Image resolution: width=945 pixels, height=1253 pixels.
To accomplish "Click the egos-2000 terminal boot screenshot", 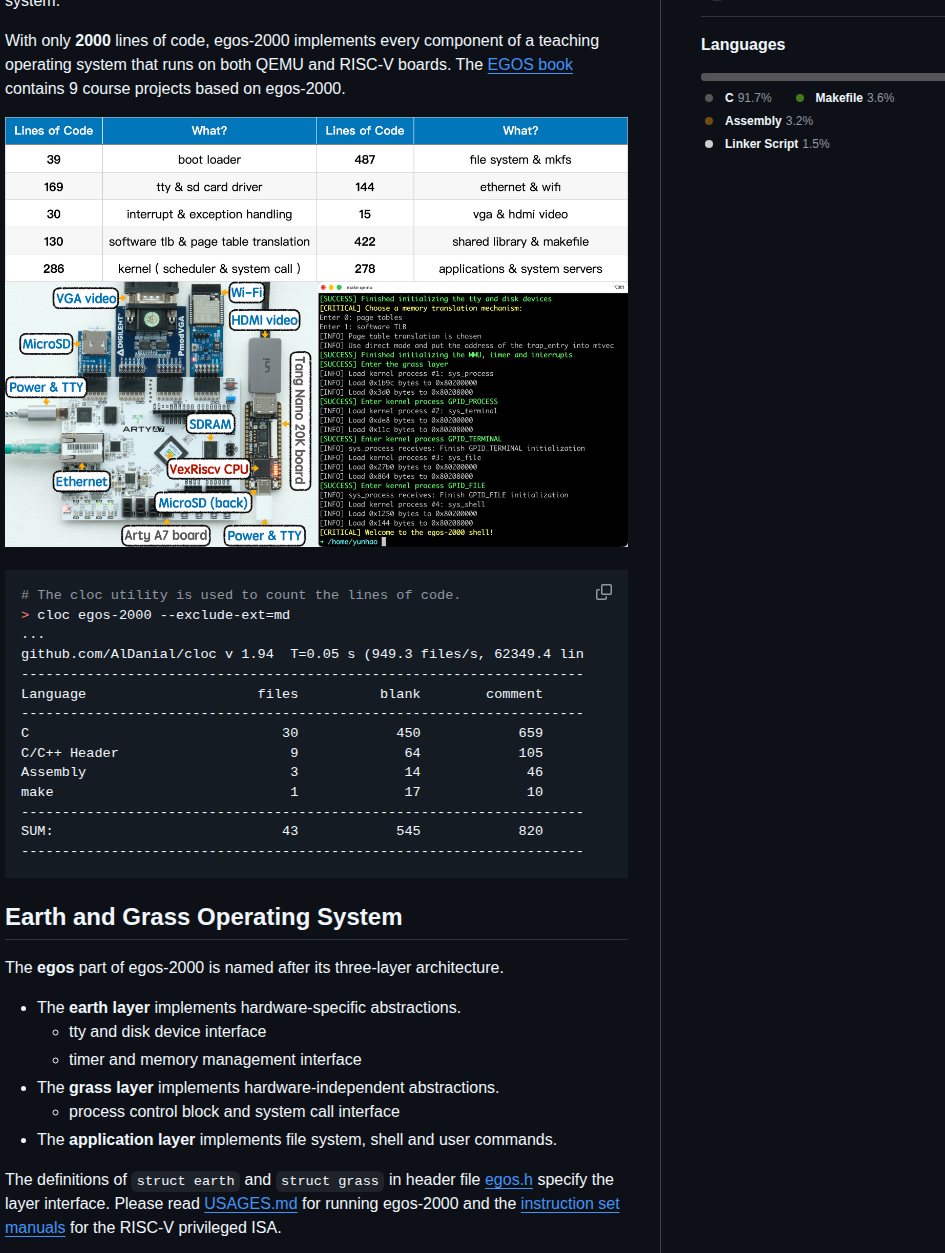I will [x=473, y=415].
